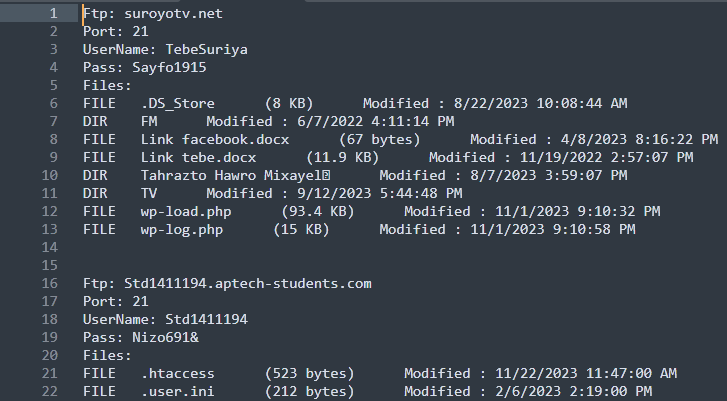Click 'Port: 21' text on line 2
727x401 pixels.
point(115,32)
